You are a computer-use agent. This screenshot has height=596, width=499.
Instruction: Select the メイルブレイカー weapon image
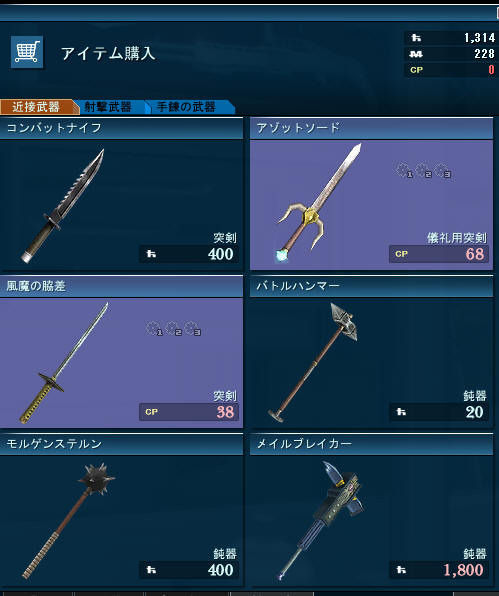[321, 520]
